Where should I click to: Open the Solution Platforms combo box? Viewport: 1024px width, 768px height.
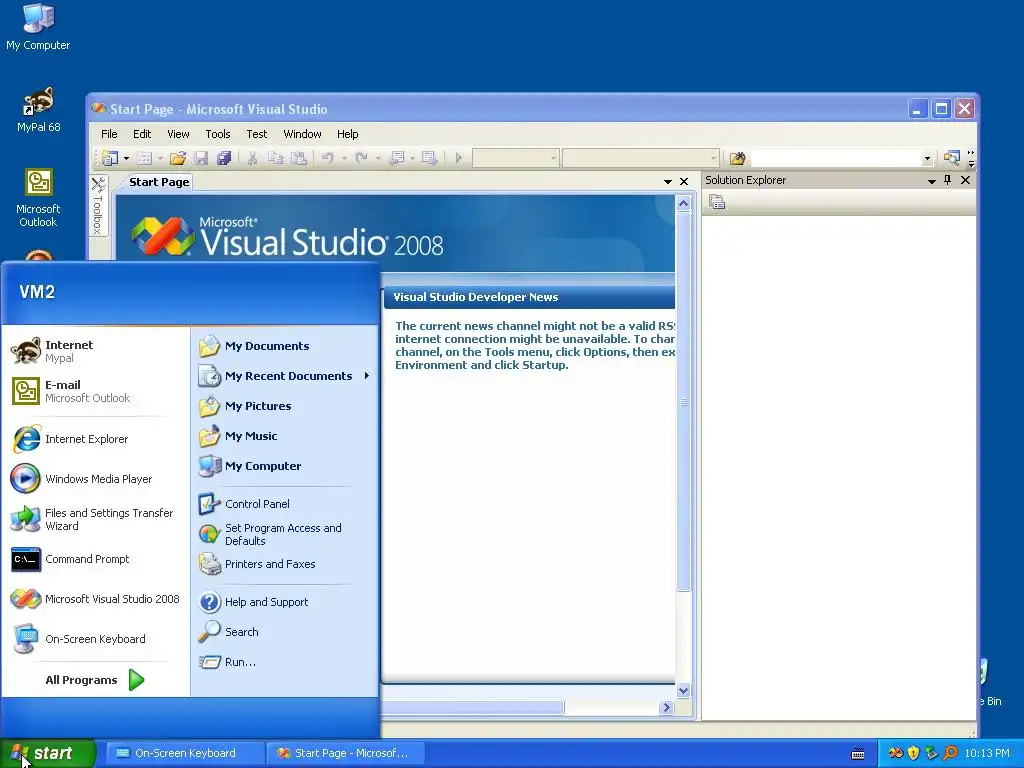(x=640, y=158)
